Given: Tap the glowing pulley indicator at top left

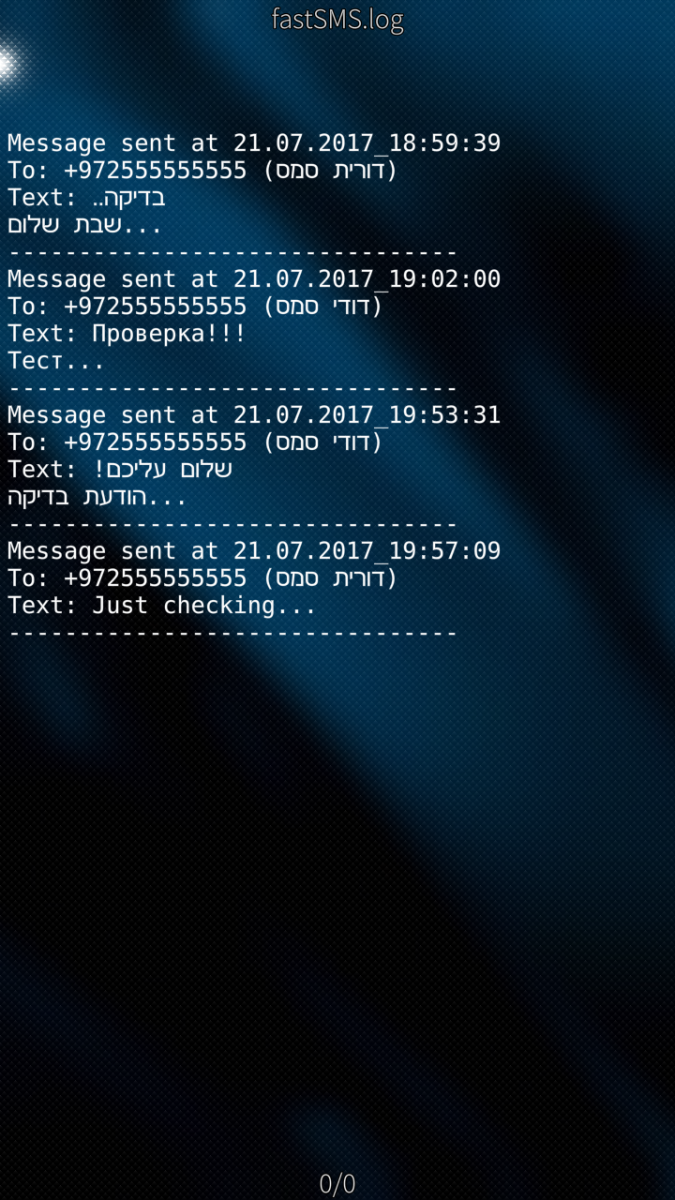Looking at the screenshot, I should point(5,64).
